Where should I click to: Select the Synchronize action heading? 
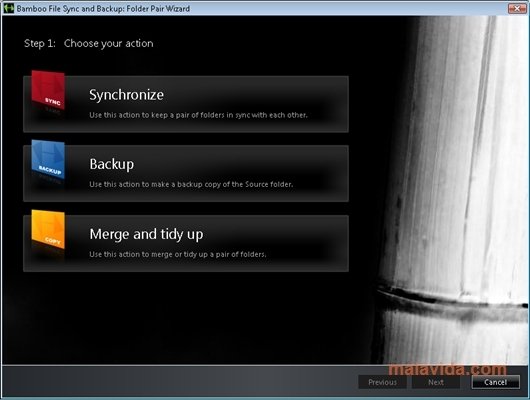click(126, 95)
